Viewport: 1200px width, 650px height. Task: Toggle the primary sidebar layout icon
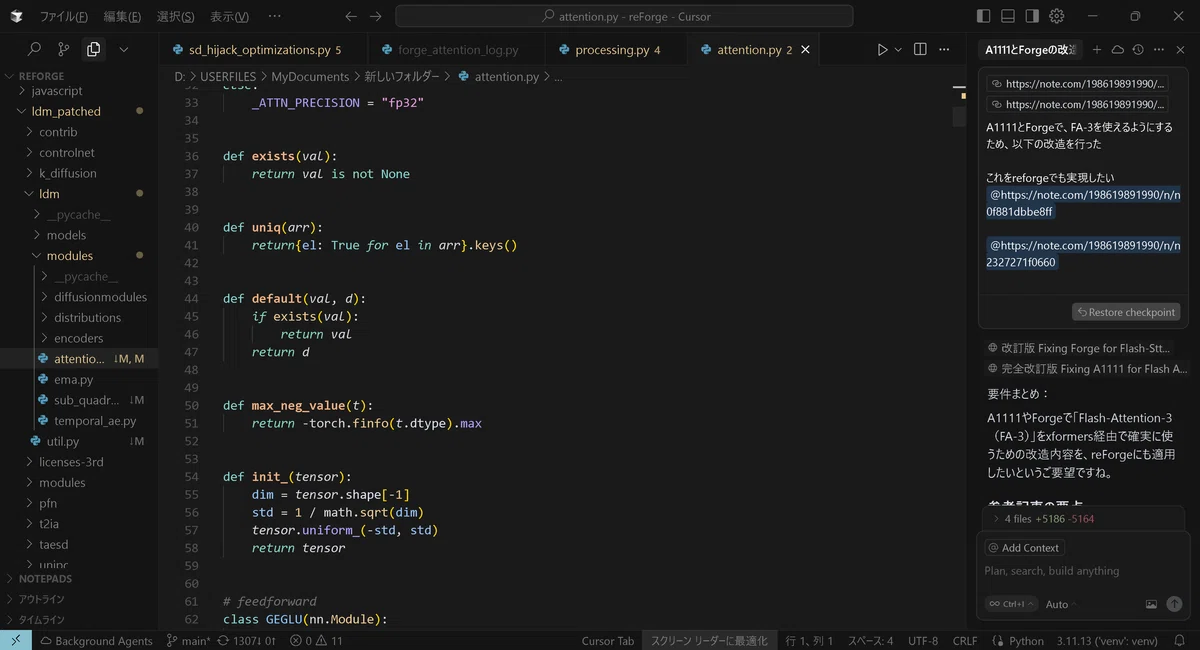point(984,16)
